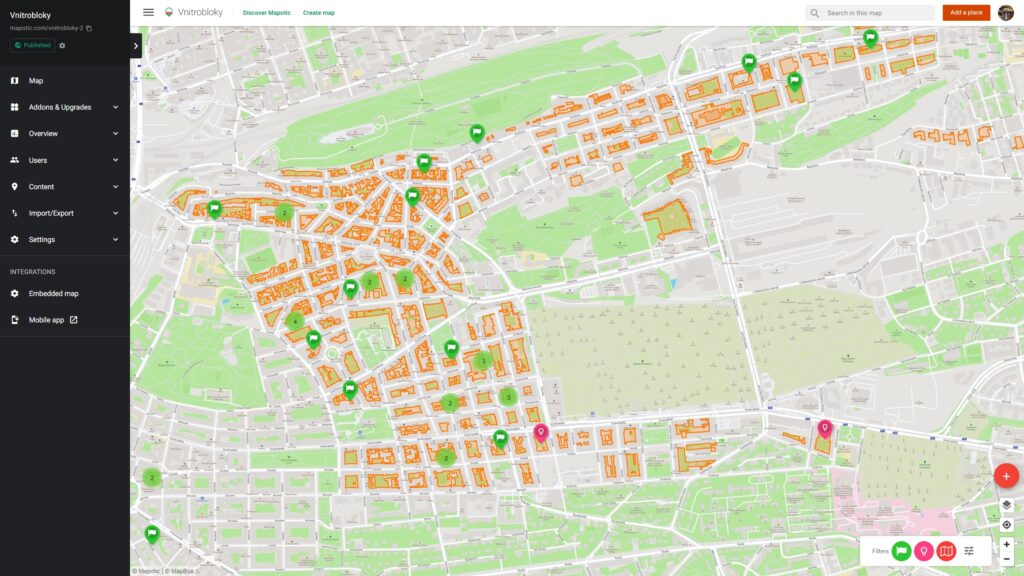Open the user avatar menu
The width and height of the screenshot is (1024, 576).
(x=1006, y=12)
